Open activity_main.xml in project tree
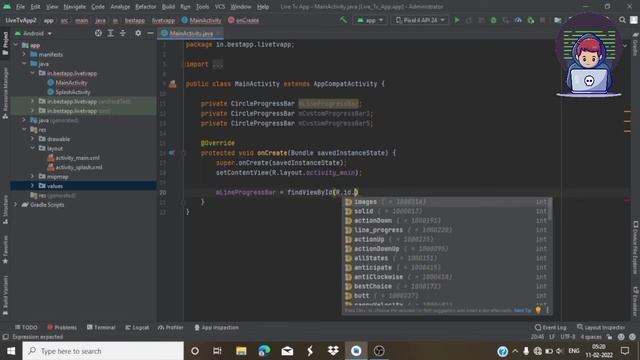 click(73, 158)
